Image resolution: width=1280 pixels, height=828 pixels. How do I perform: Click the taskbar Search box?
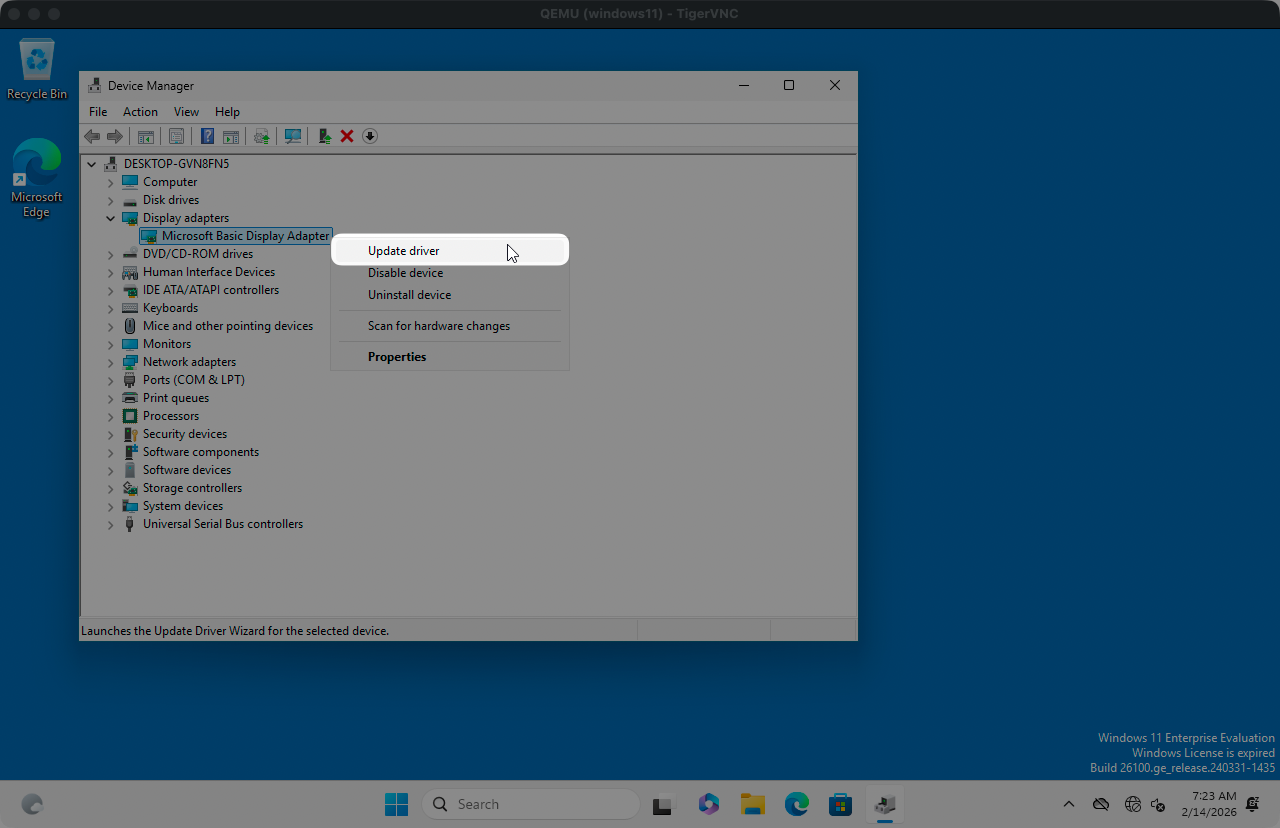pos(530,804)
